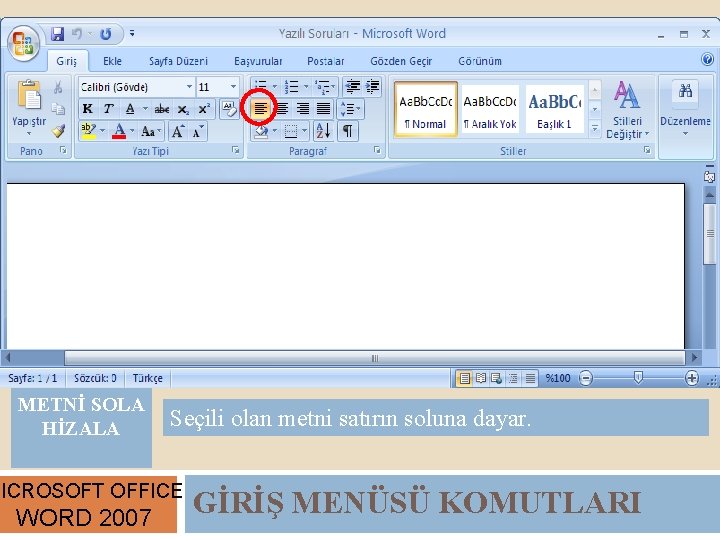Open the Office Button menu

pos(23,44)
